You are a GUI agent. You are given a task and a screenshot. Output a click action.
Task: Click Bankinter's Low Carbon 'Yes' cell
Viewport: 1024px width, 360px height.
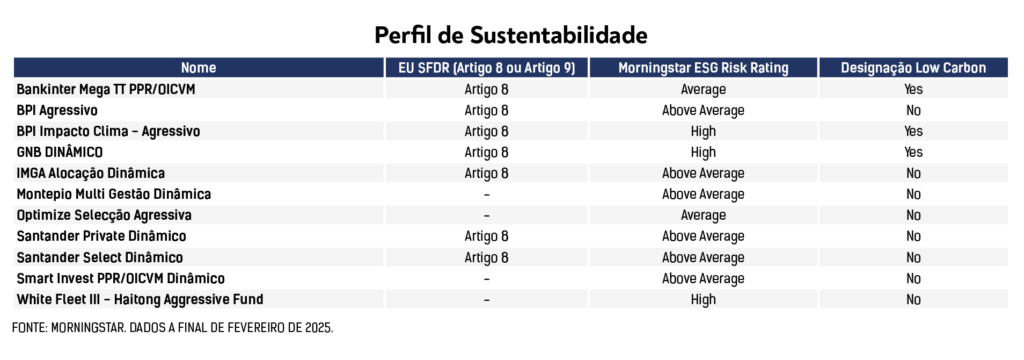(913, 90)
